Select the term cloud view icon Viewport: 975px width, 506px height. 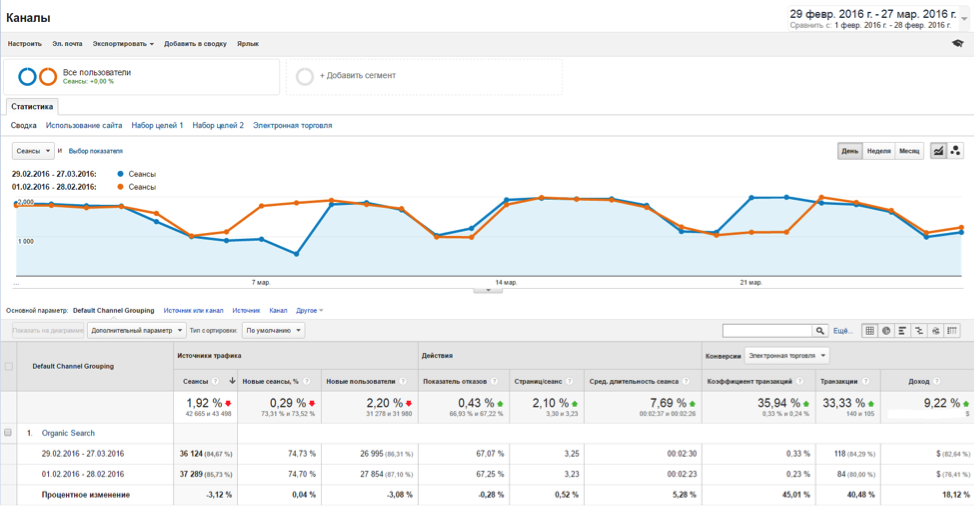(x=935, y=331)
